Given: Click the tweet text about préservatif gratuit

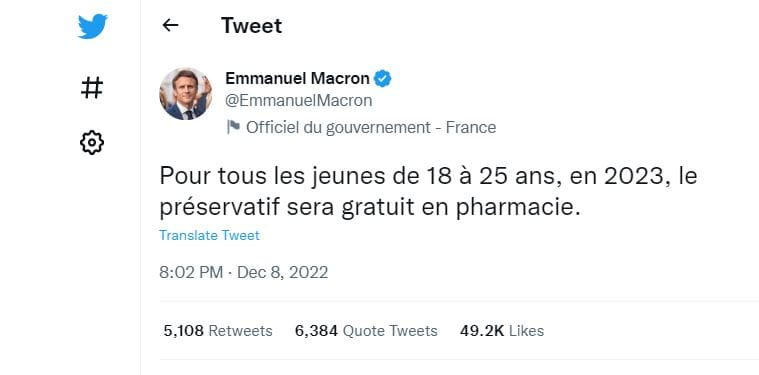Looking at the screenshot, I should click(428, 192).
